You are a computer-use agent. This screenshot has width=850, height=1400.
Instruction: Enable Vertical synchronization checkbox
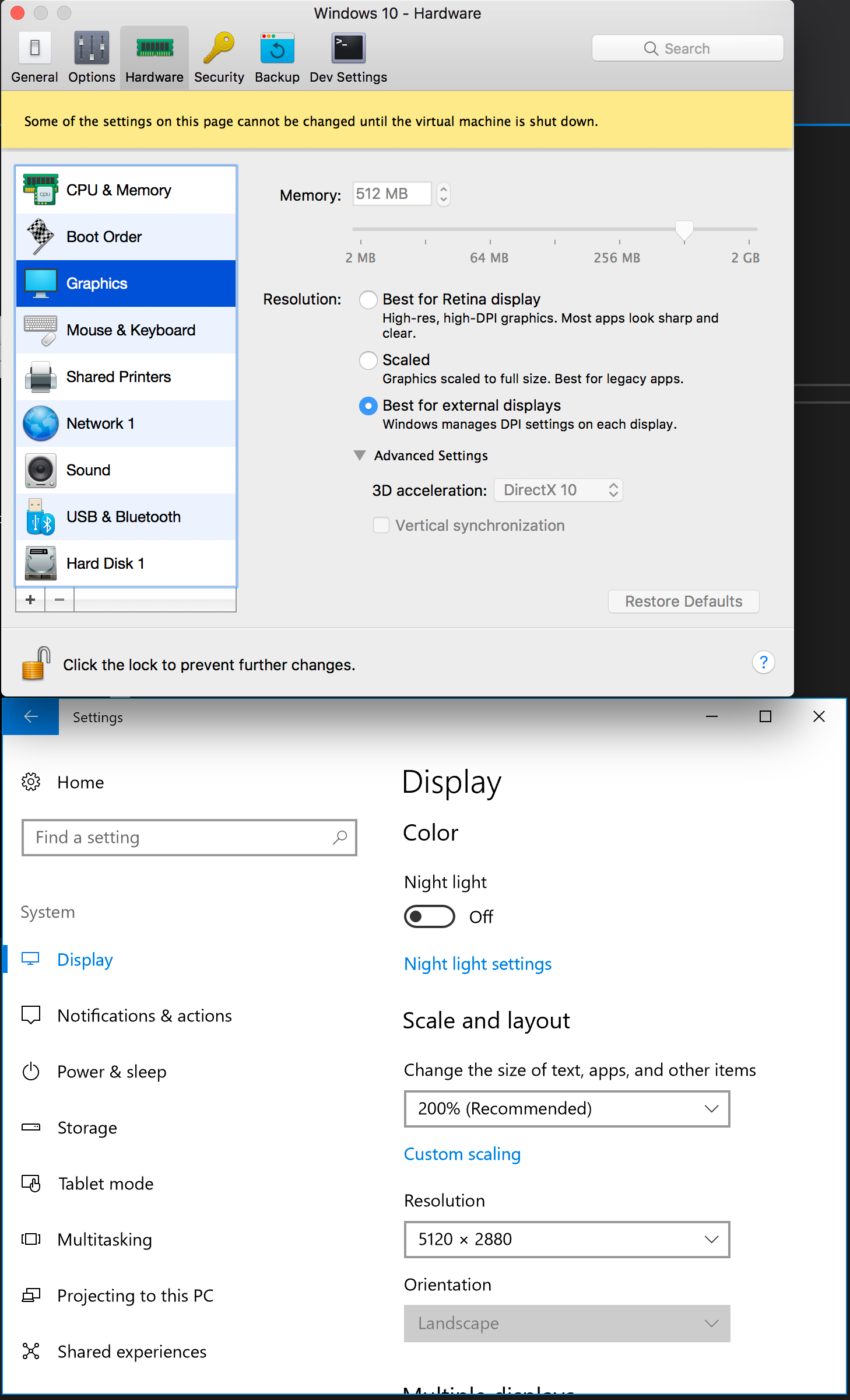pyautogui.click(x=381, y=526)
